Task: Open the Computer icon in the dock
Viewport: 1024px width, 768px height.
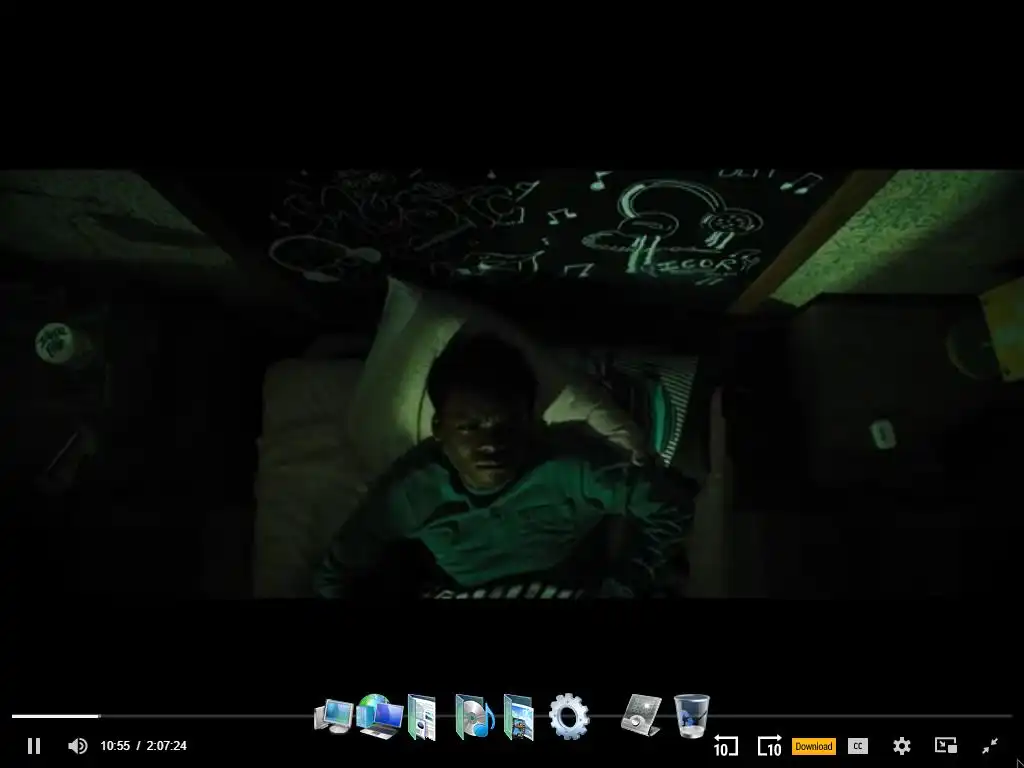Action: pos(334,716)
